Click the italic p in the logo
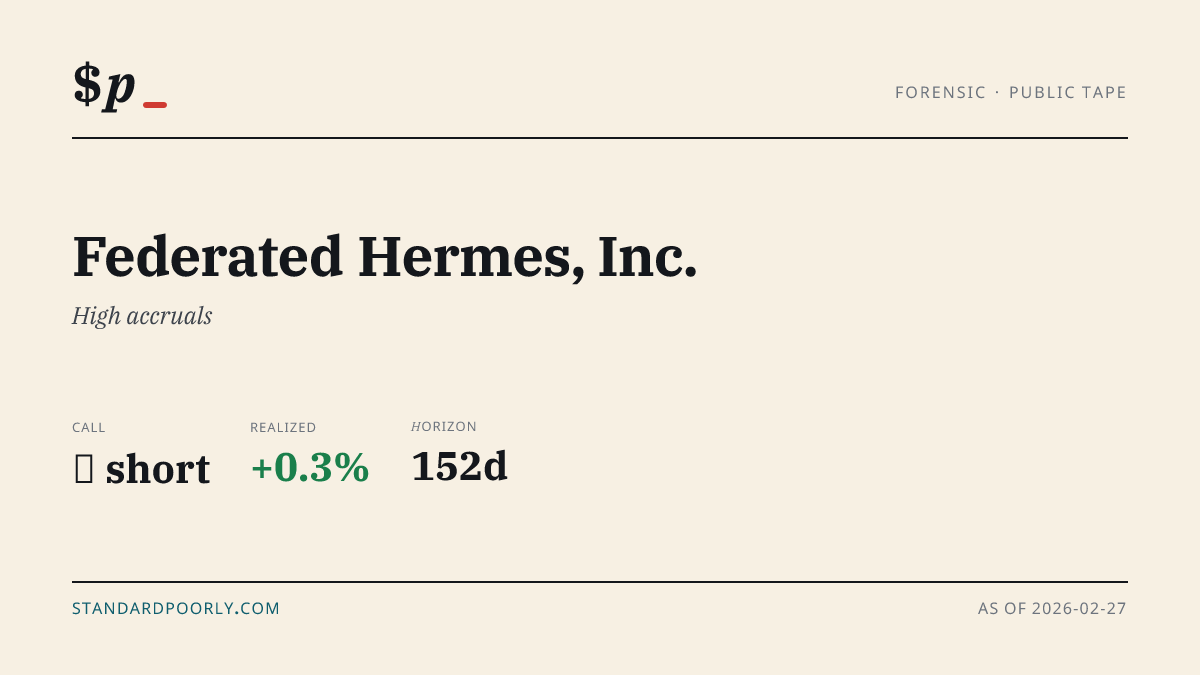 click(120, 89)
